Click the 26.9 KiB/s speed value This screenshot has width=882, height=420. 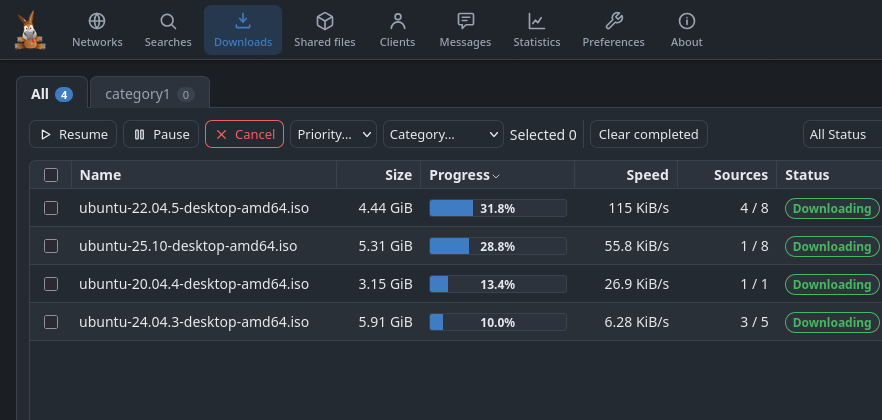pos(636,284)
